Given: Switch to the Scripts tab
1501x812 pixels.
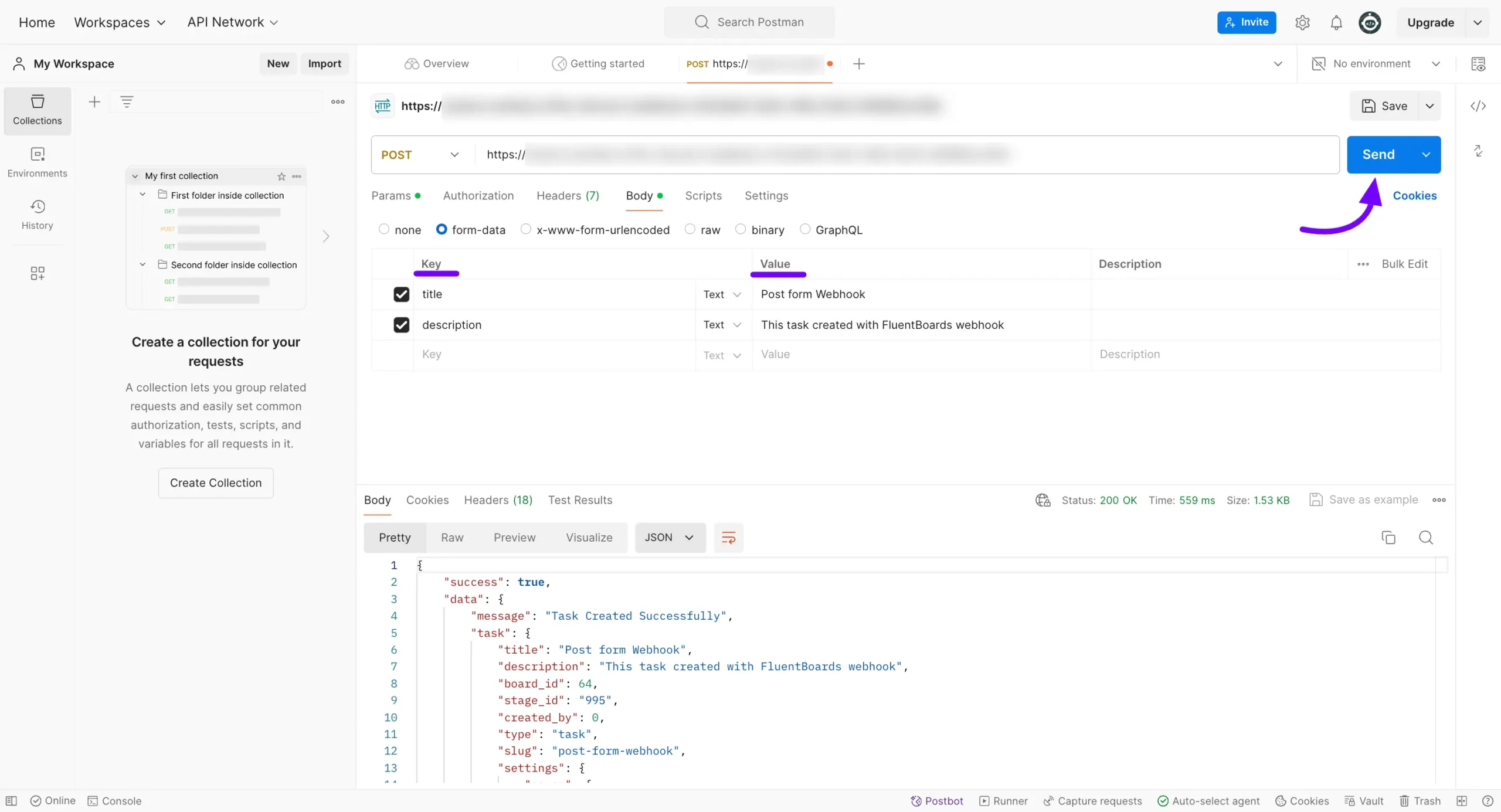Looking at the screenshot, I should pyautogui.click(x=703, y=196).
